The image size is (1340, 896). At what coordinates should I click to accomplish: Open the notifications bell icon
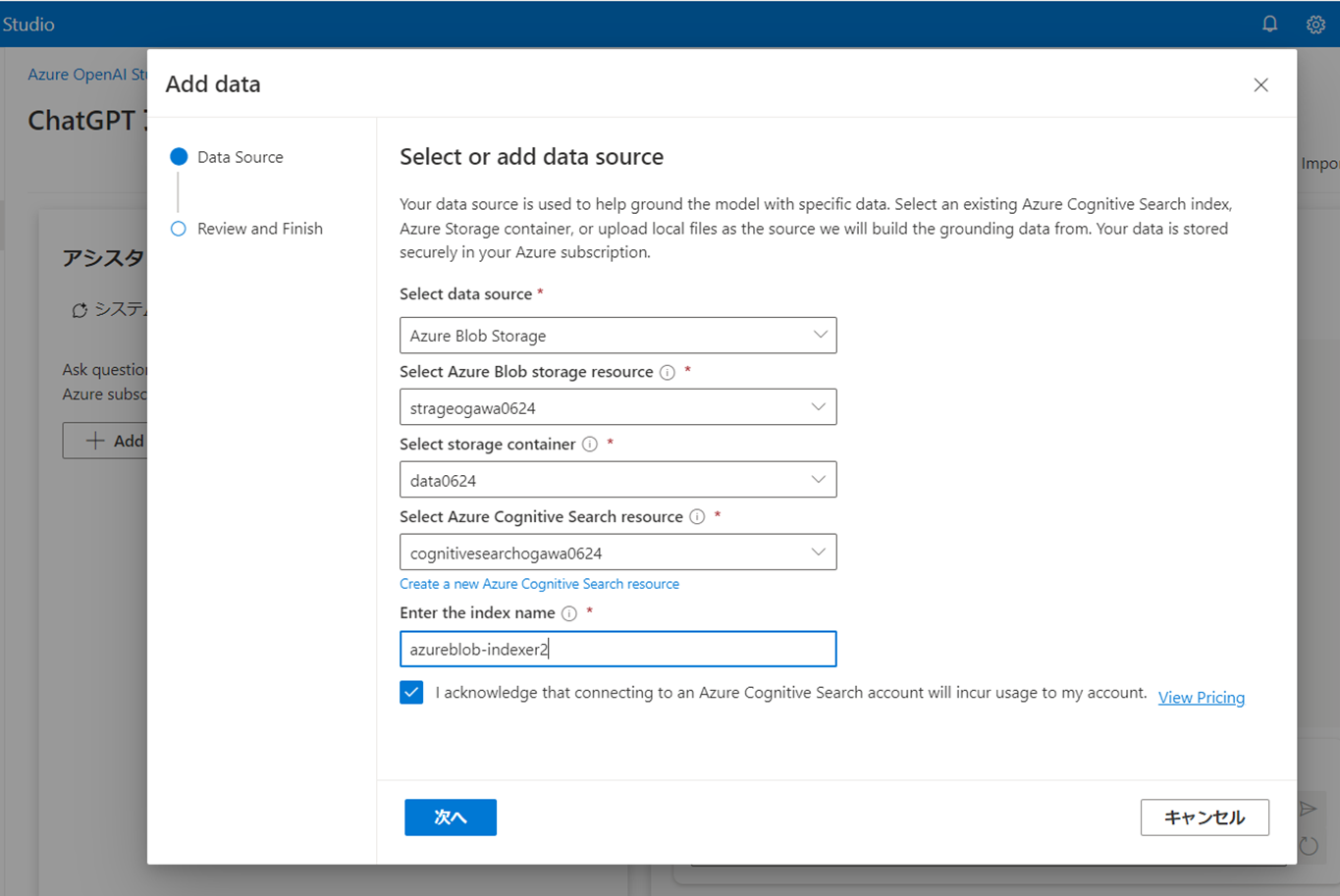coord(1268,24)
